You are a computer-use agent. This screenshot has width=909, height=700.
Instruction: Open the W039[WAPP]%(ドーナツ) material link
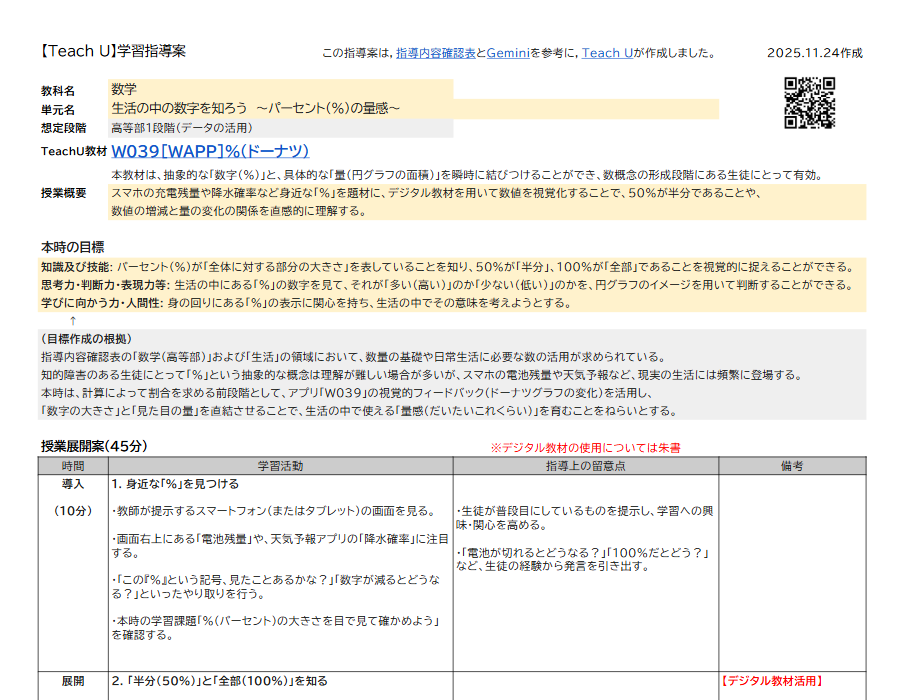click(x=210, y=151)
